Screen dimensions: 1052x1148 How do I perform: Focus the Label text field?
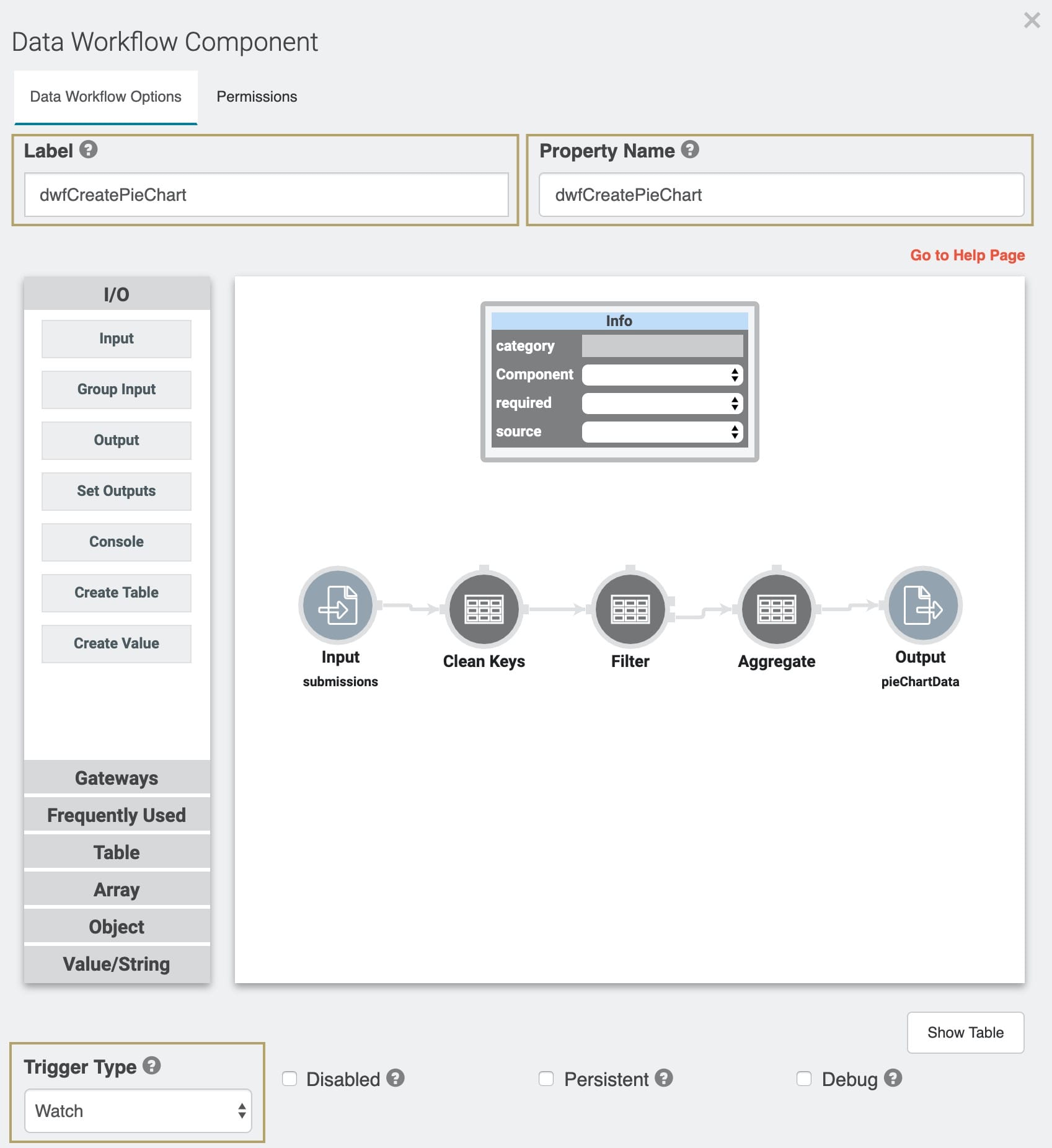point(267,195)
